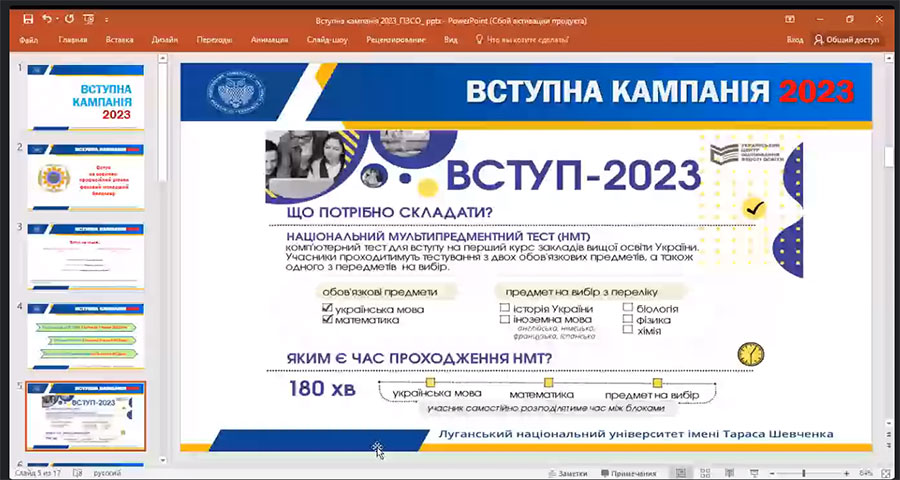
Task: Select the yellow clock icon on slide
Action: (x=751, y=354)
